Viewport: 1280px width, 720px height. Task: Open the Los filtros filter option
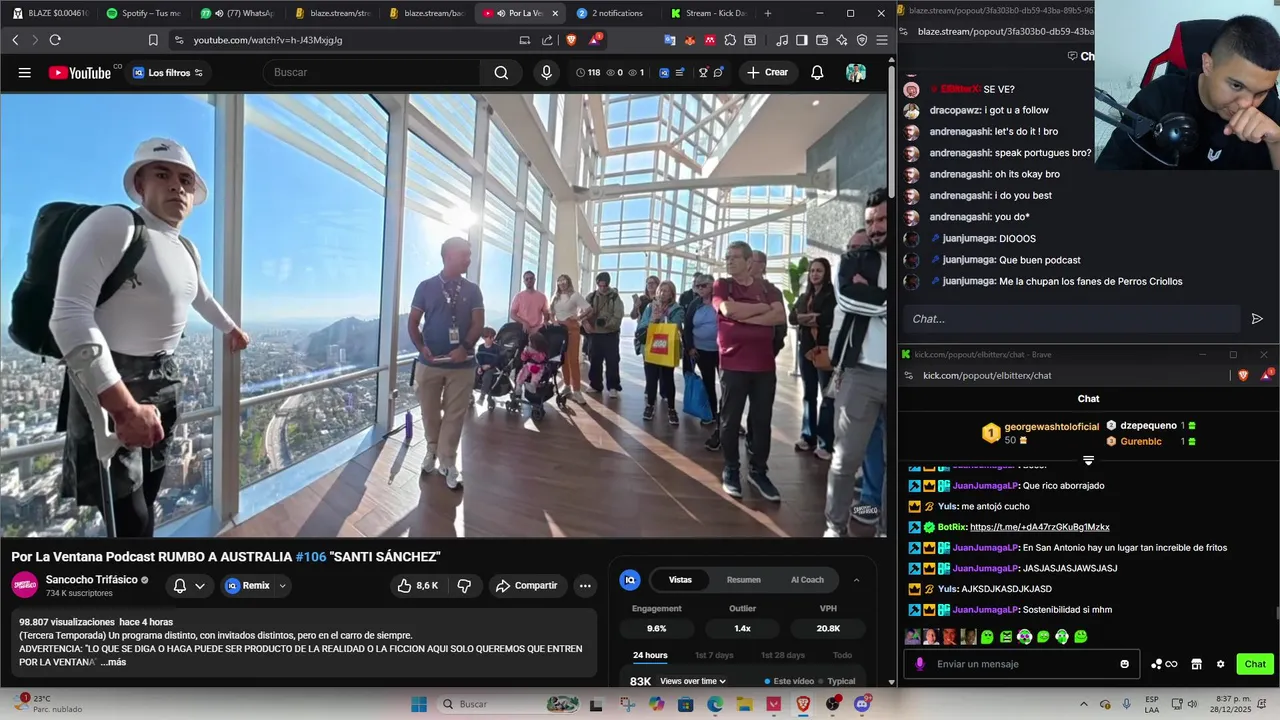168,72
